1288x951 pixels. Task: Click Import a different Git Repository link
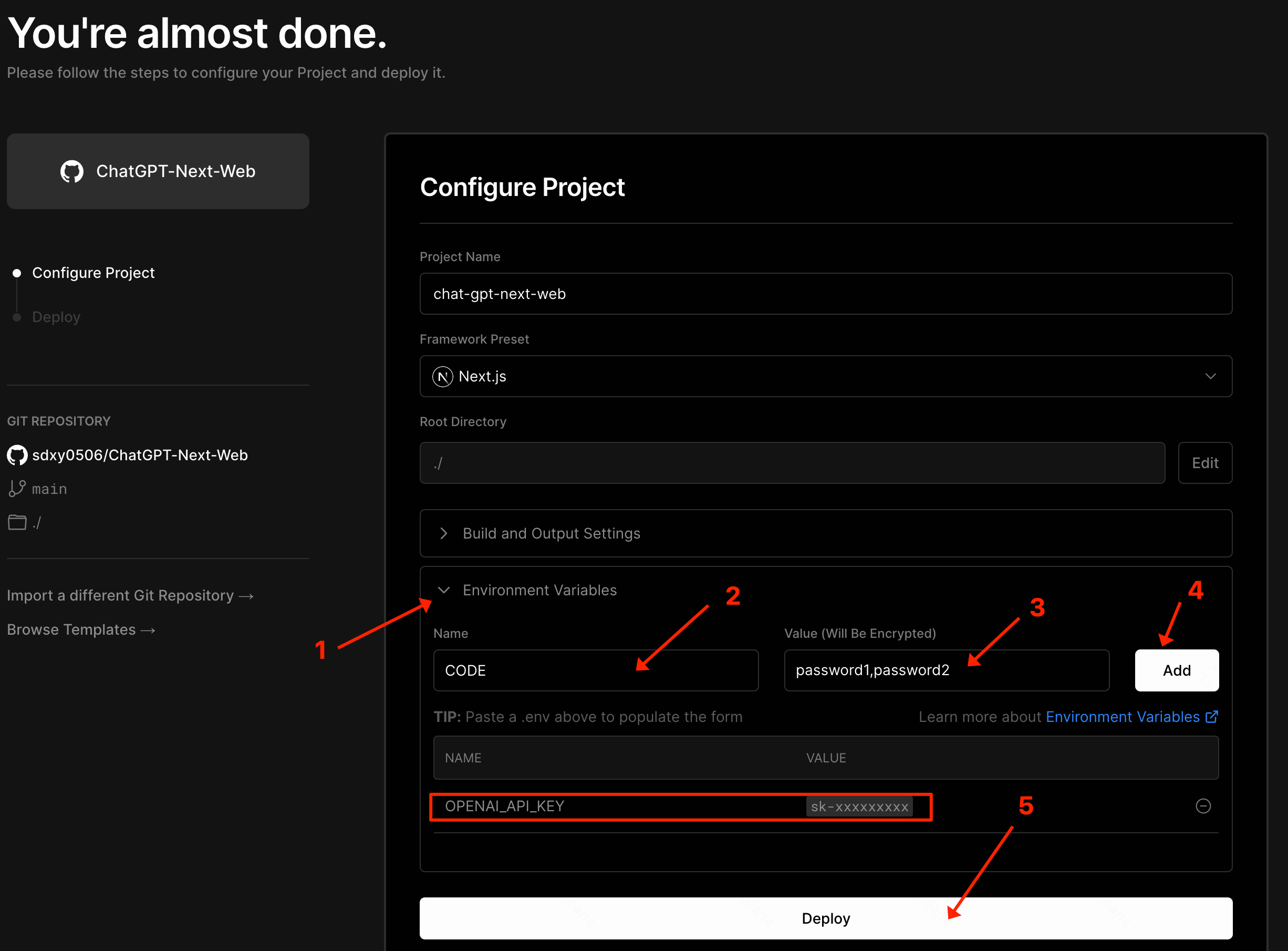tap(131, 594)
